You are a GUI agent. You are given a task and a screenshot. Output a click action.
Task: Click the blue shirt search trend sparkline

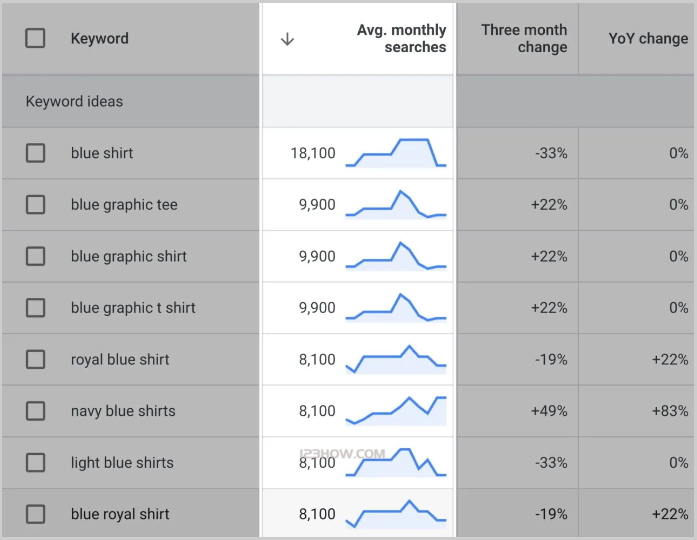click(396, 153)
